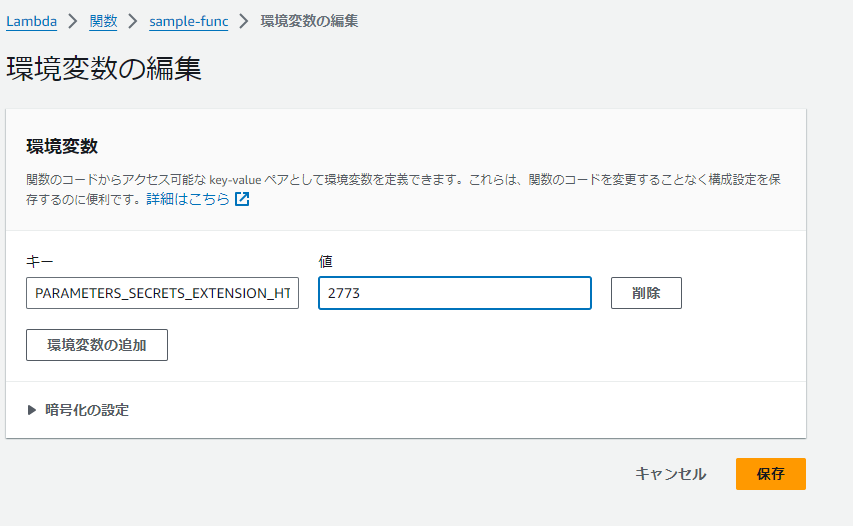Click the 暗号化の設定 section label

coord(87,410)
